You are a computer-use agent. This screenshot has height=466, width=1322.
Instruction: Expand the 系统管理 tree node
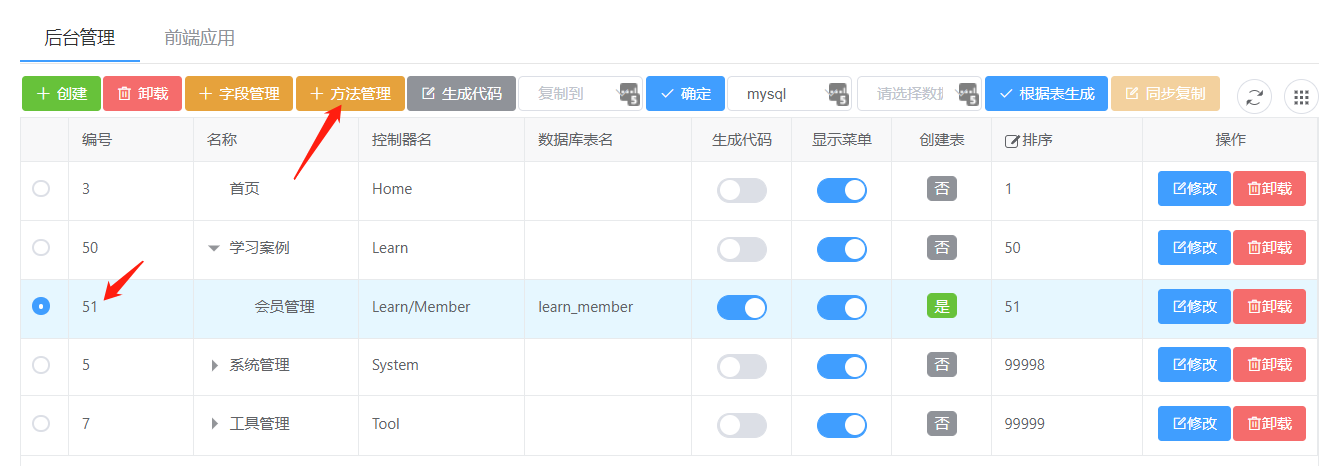coord(214,365)
